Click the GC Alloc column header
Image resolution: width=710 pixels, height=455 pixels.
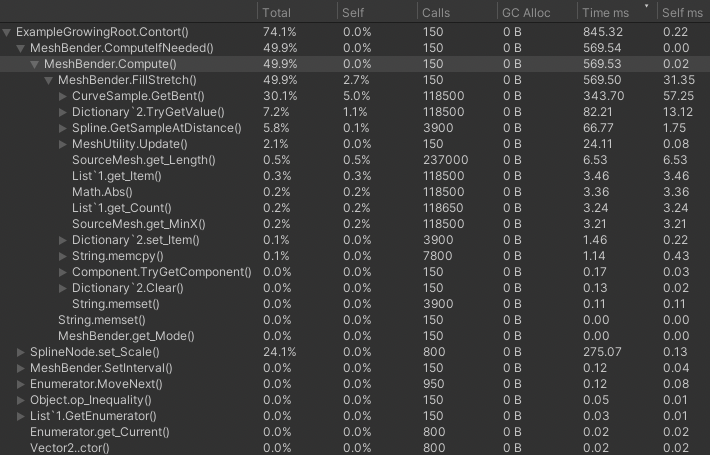tap(526, 12)
